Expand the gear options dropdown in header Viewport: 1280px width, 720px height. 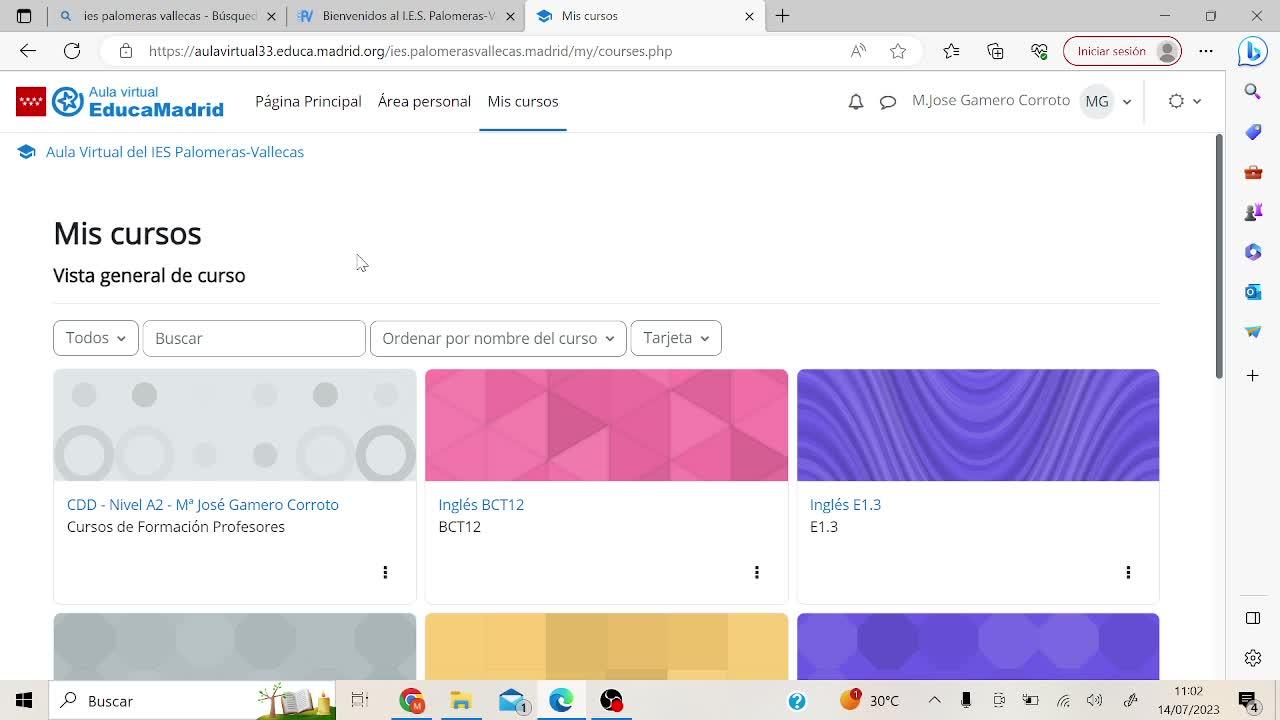click(1185, 101)
